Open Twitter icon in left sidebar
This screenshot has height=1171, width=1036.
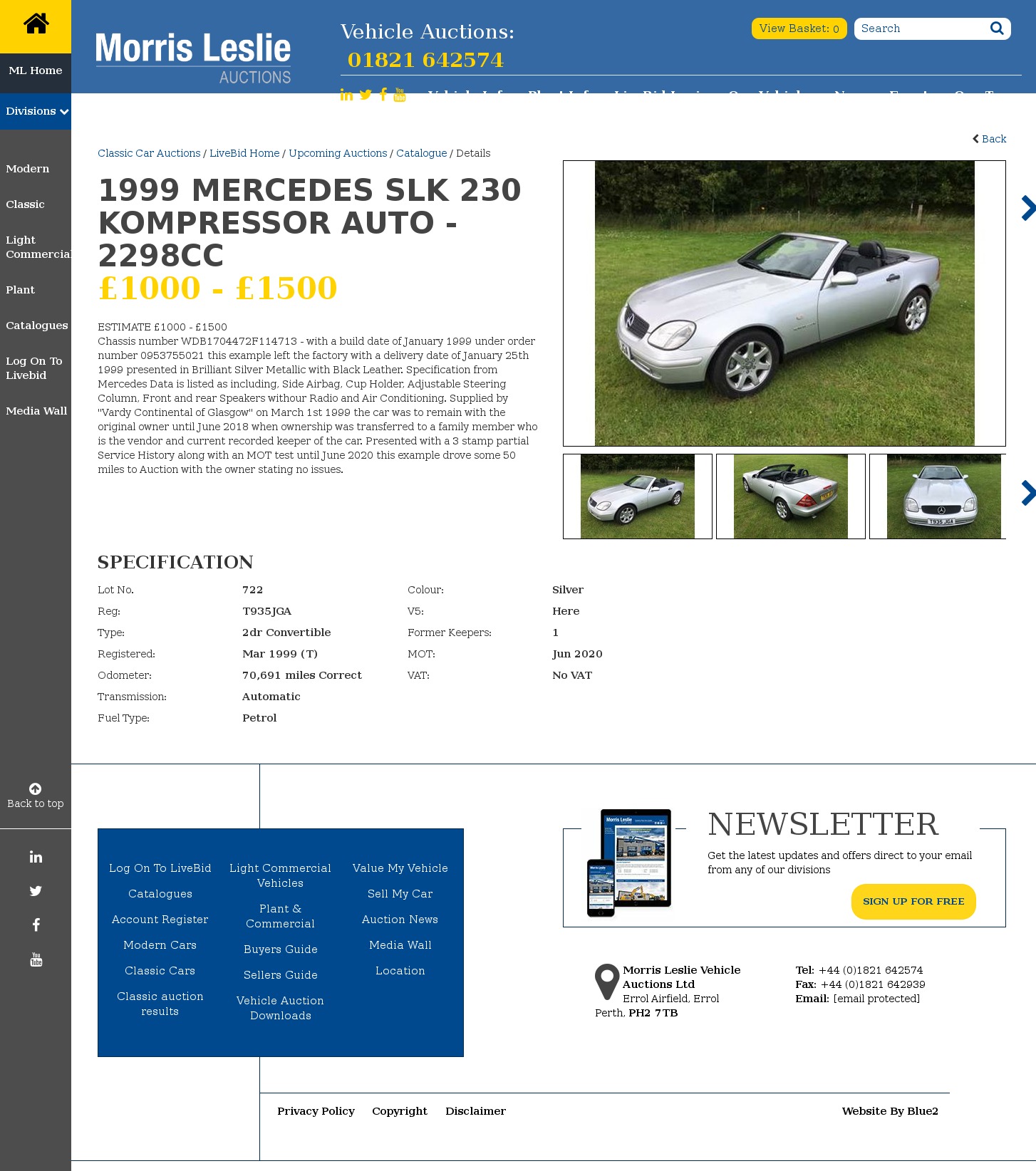(36, 891)
